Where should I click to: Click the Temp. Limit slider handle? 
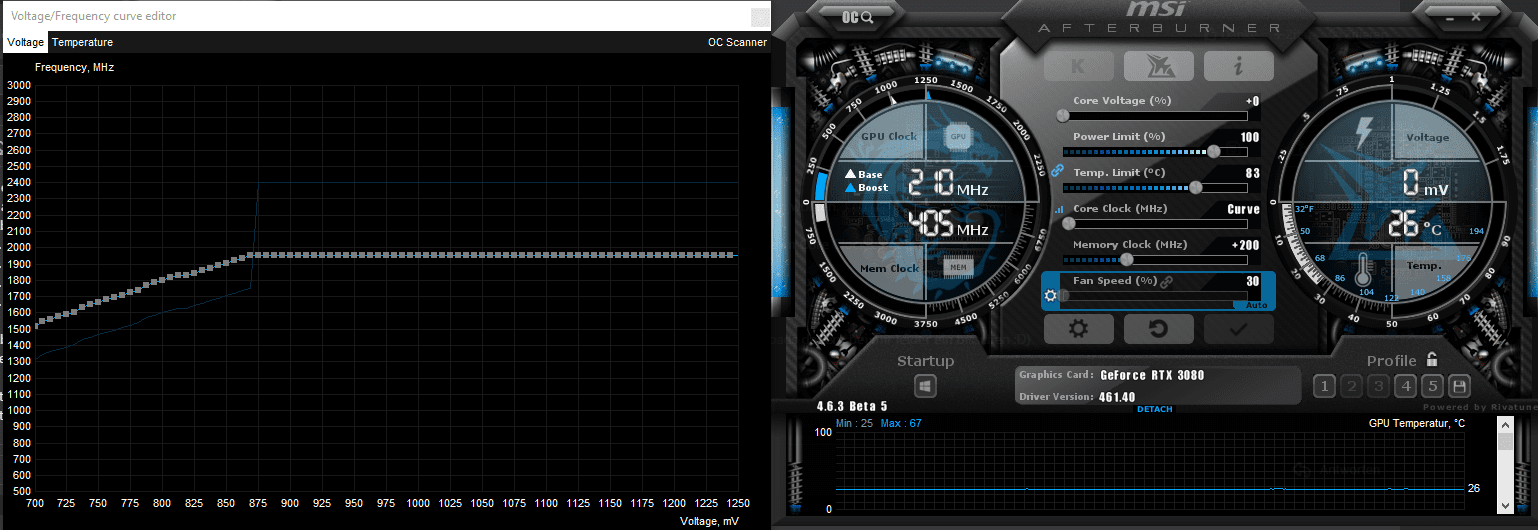[x=1195, y=188]
